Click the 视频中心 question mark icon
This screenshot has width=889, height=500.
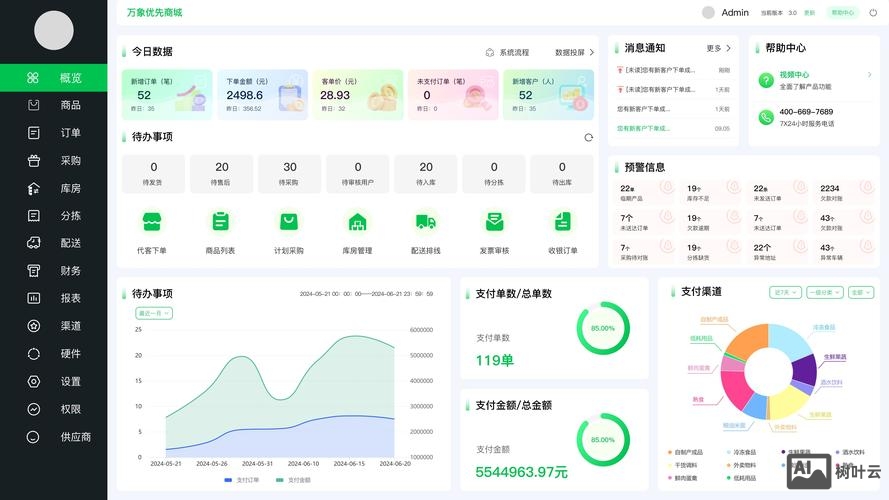[x=766, y=80]
